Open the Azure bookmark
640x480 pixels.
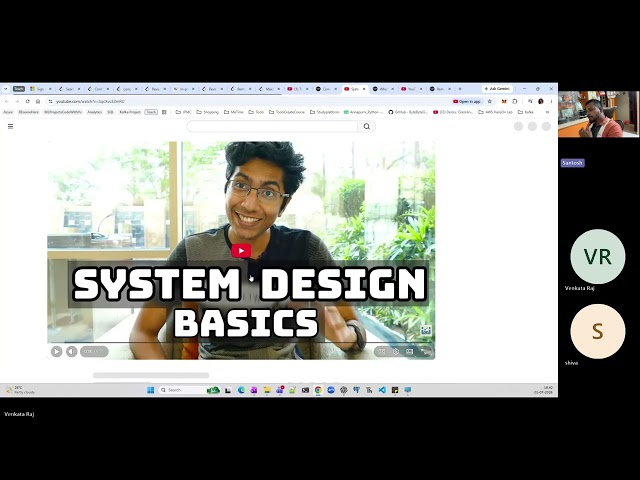pos(8,112)
